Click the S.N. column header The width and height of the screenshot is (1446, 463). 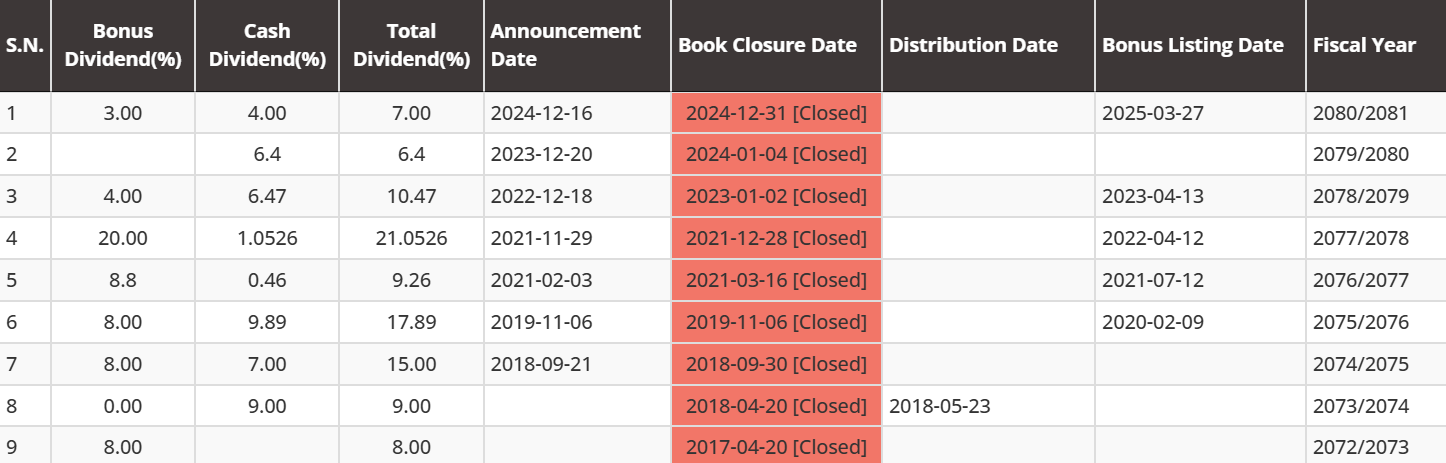pyautogui.click(x=25, y=45)
